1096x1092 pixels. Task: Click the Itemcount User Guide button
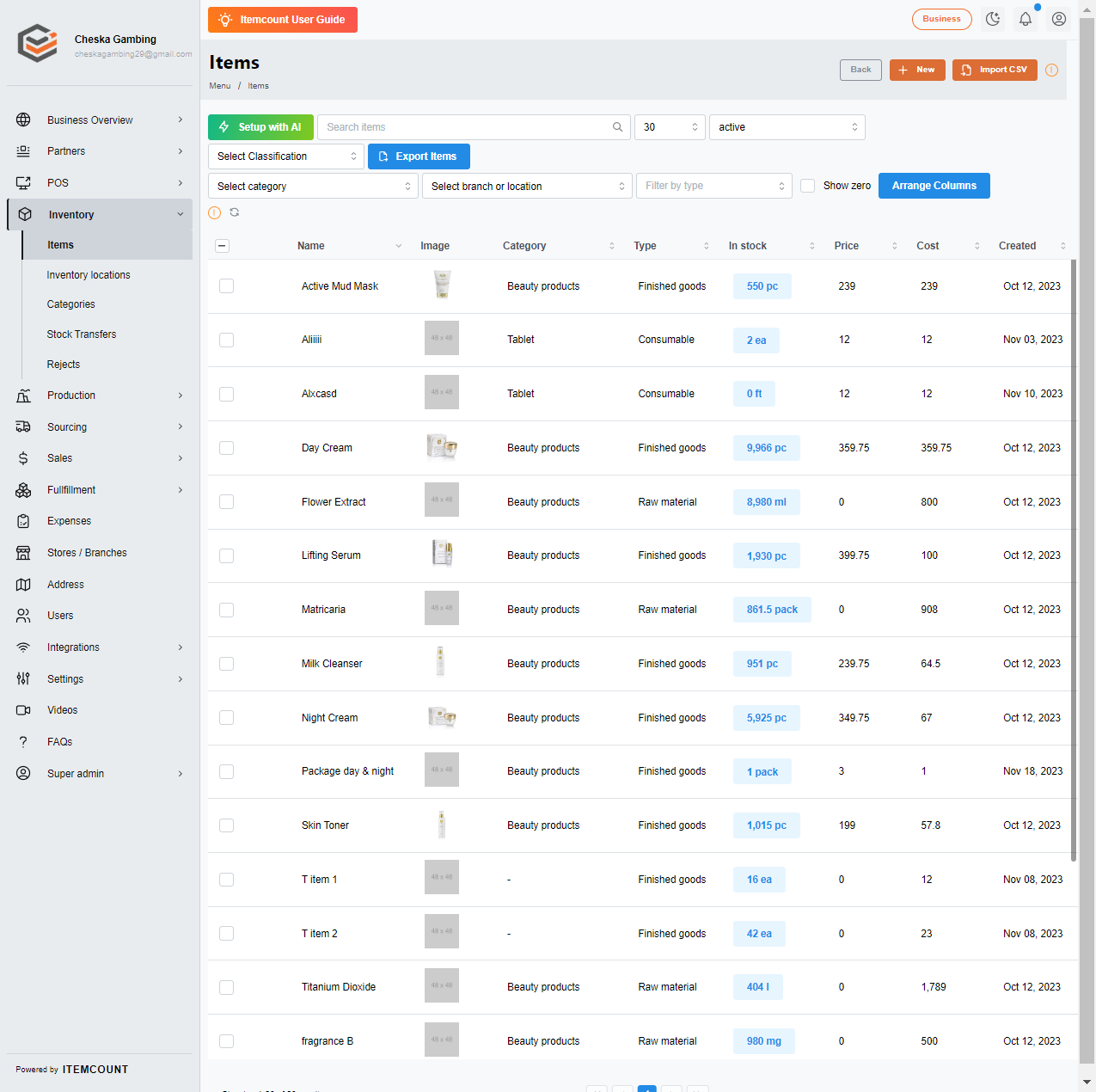pos(283,20)
